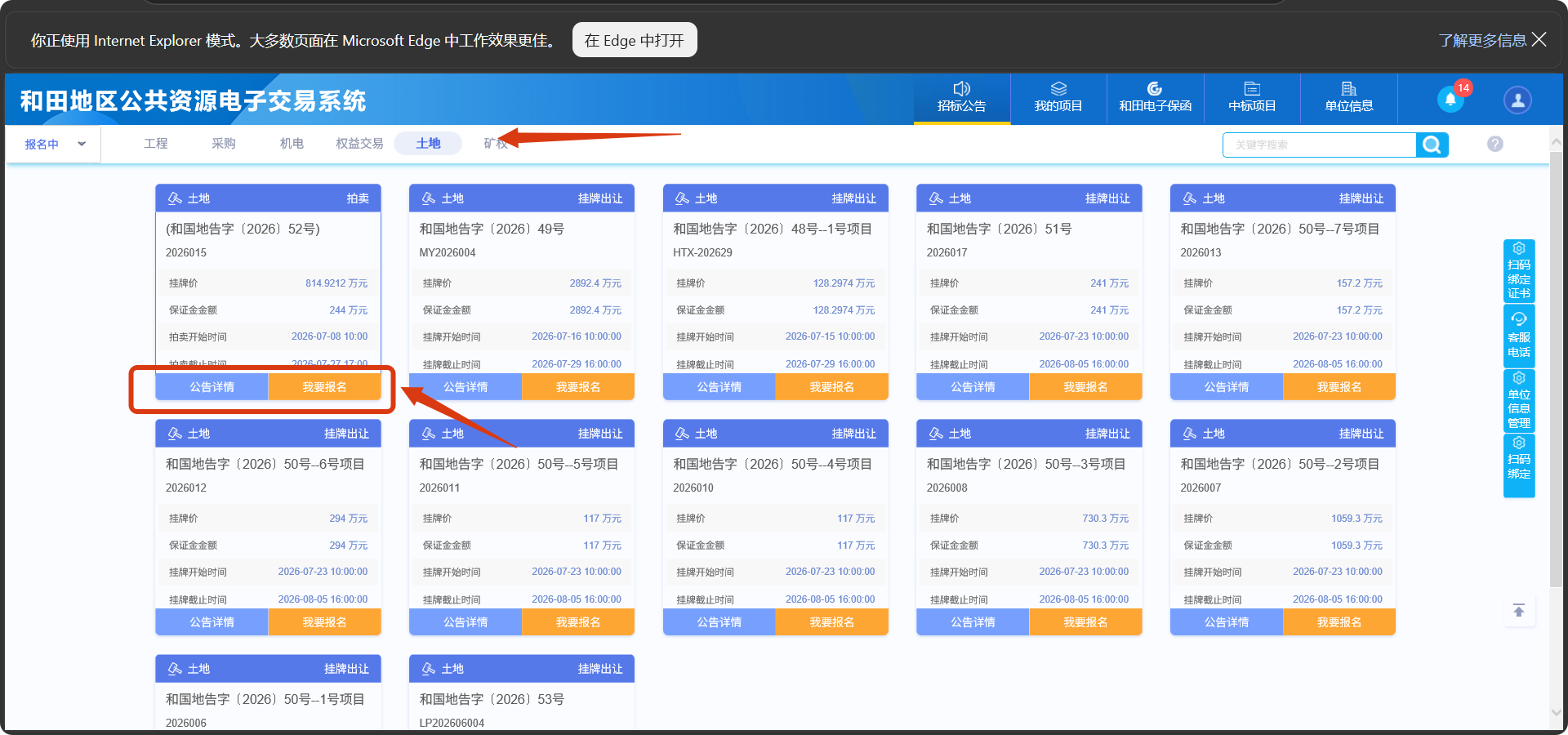Open 单位信息管理 in the side panel

(1519, 400)
